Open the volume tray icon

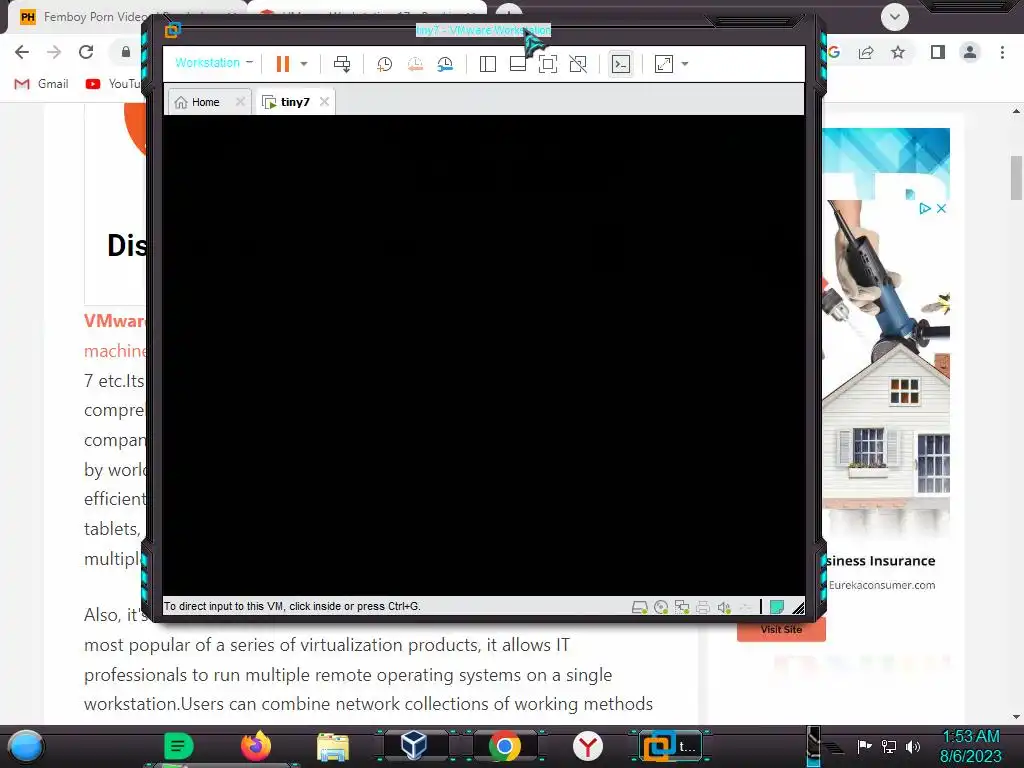point(913,746)
